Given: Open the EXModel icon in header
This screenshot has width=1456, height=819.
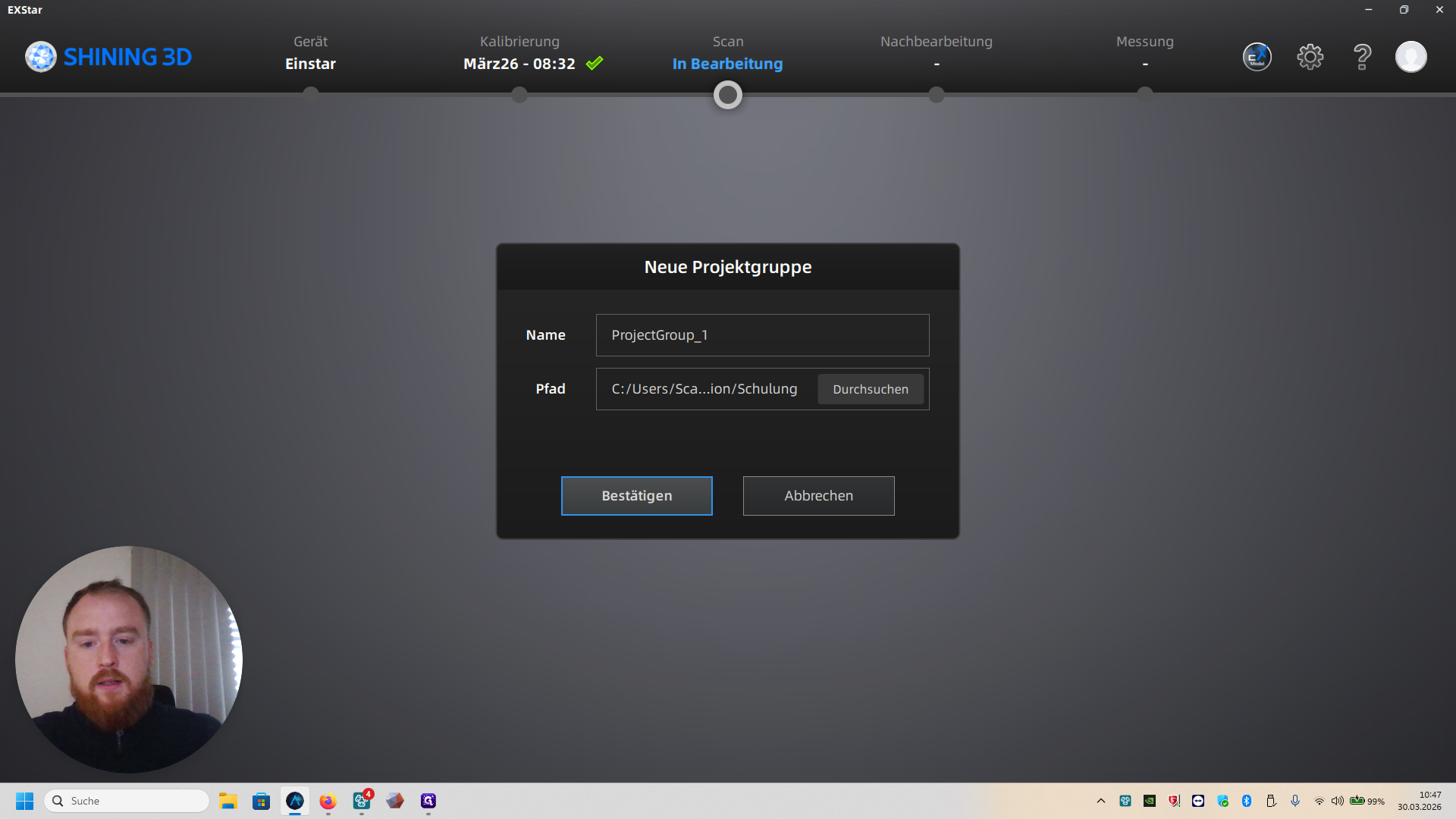Looking at the screenshot, I should click(x=1257, y=57).
